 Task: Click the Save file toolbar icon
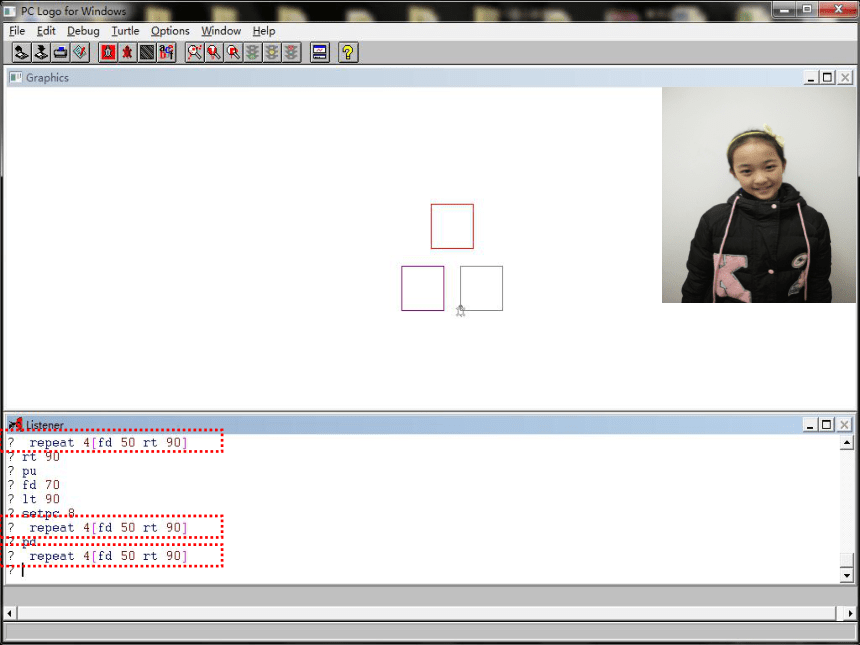click(41, 53)
